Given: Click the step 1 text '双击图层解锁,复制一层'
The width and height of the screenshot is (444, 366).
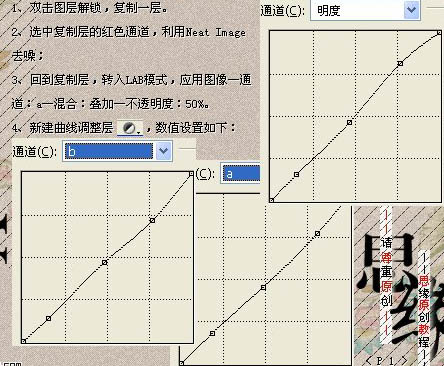Looking at the screenshot, I should pyautogui.click(x=95, y=8).
